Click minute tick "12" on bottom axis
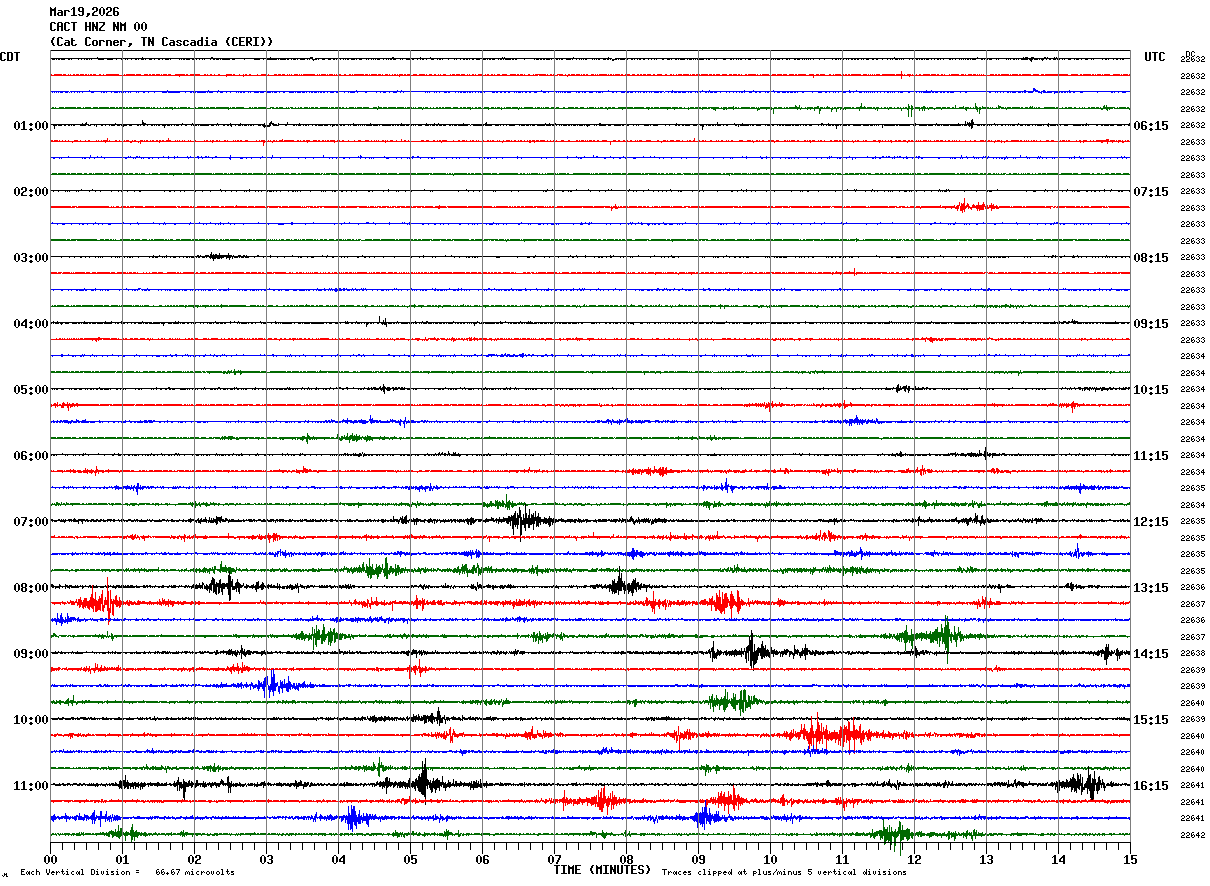Viewport: 1210px width, 886px height. coord(914,859)
